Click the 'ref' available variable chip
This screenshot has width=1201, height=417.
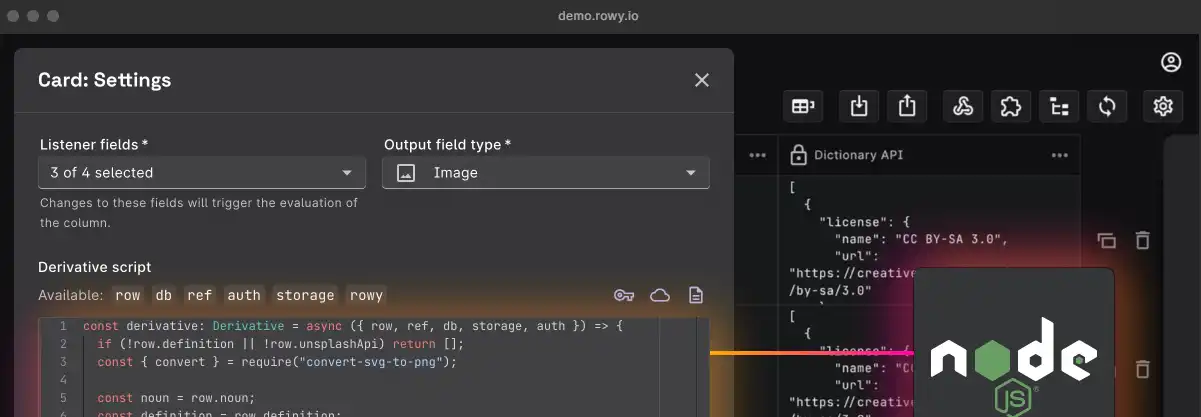tap(199, 295)
